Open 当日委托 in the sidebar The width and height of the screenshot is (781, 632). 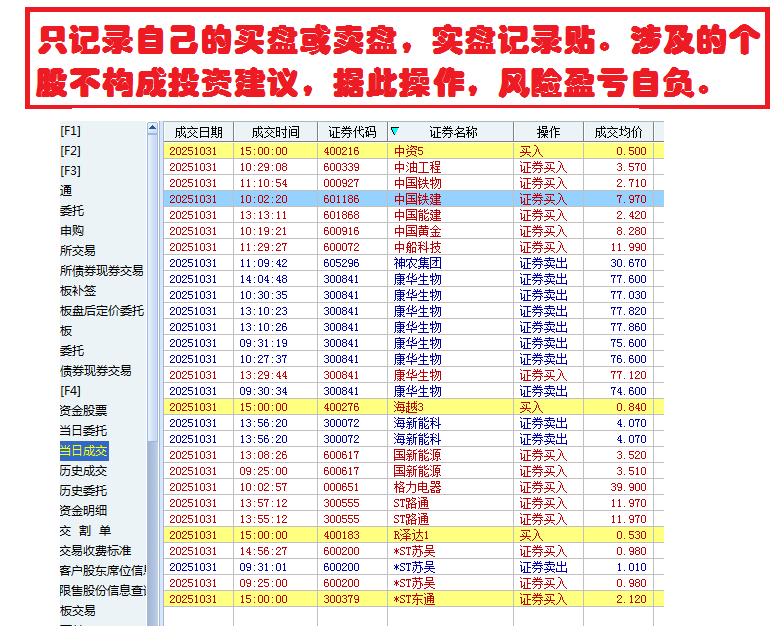[83, 431]
